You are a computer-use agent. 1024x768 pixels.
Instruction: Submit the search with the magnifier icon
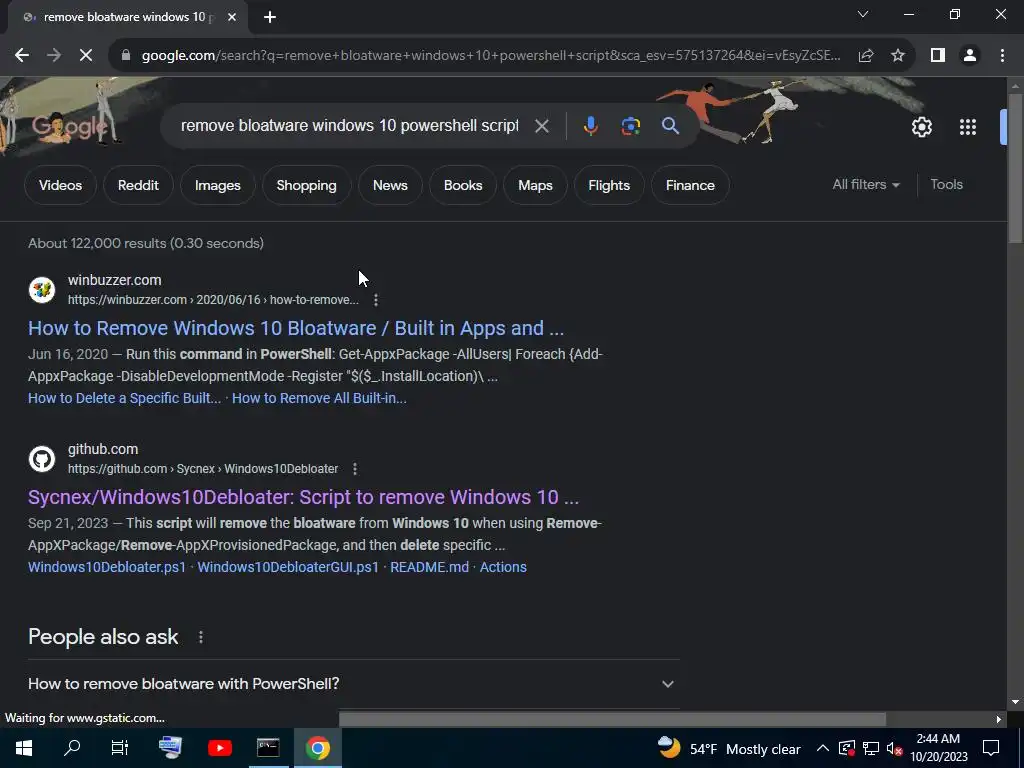(670, 126)
